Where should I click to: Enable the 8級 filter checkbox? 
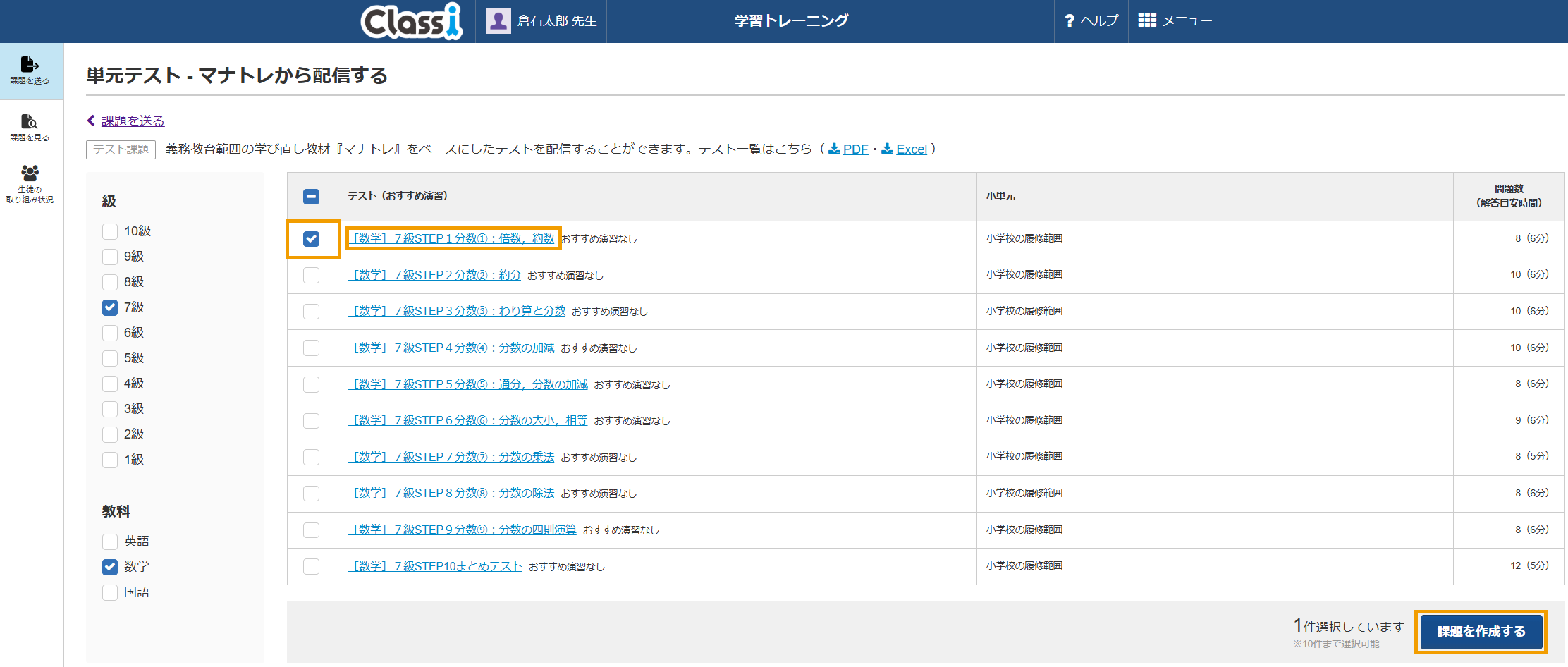tap(110, 282)
